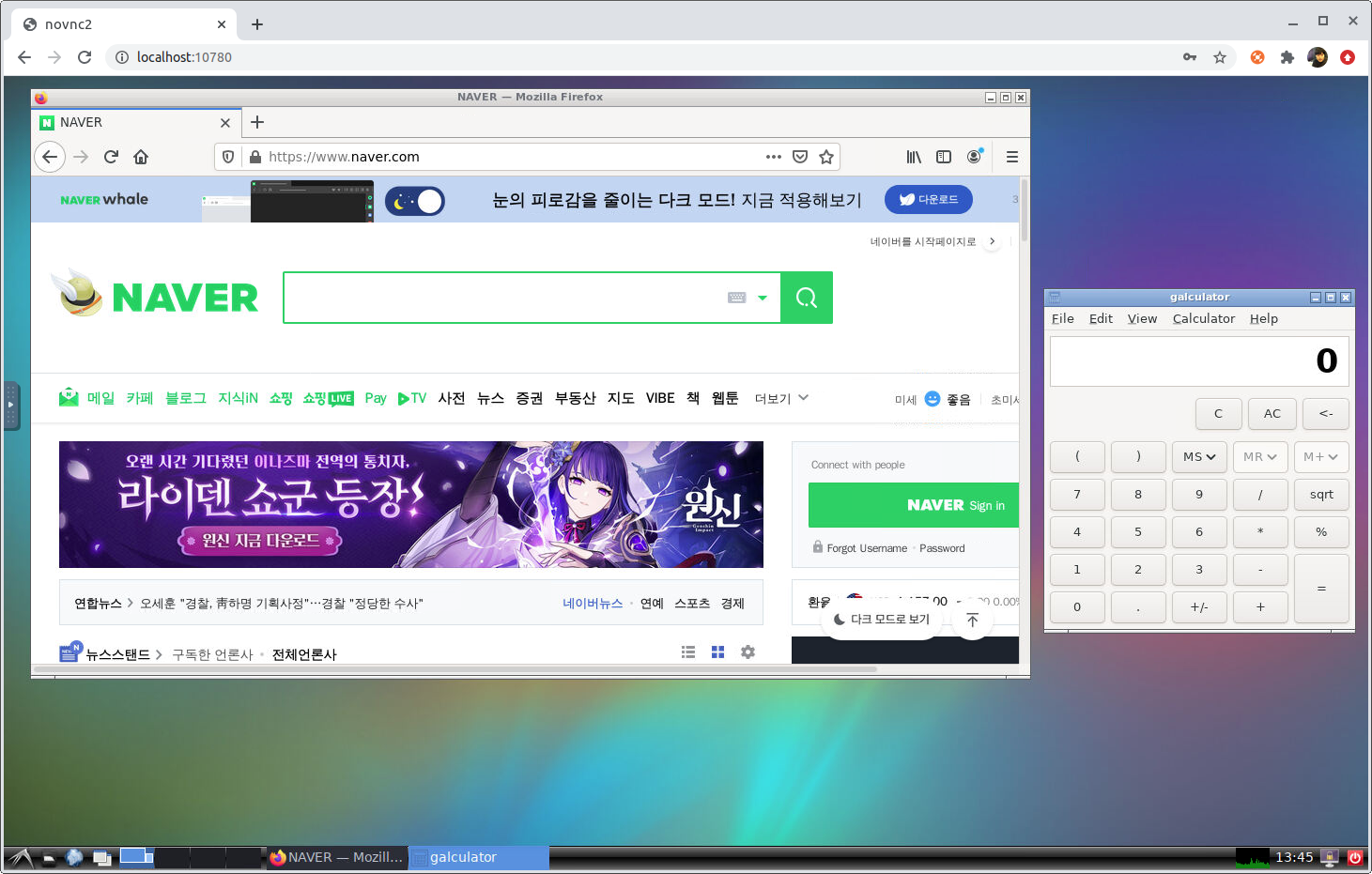
Task: Reload outer Chrome browser page
Action: point(85,57)
